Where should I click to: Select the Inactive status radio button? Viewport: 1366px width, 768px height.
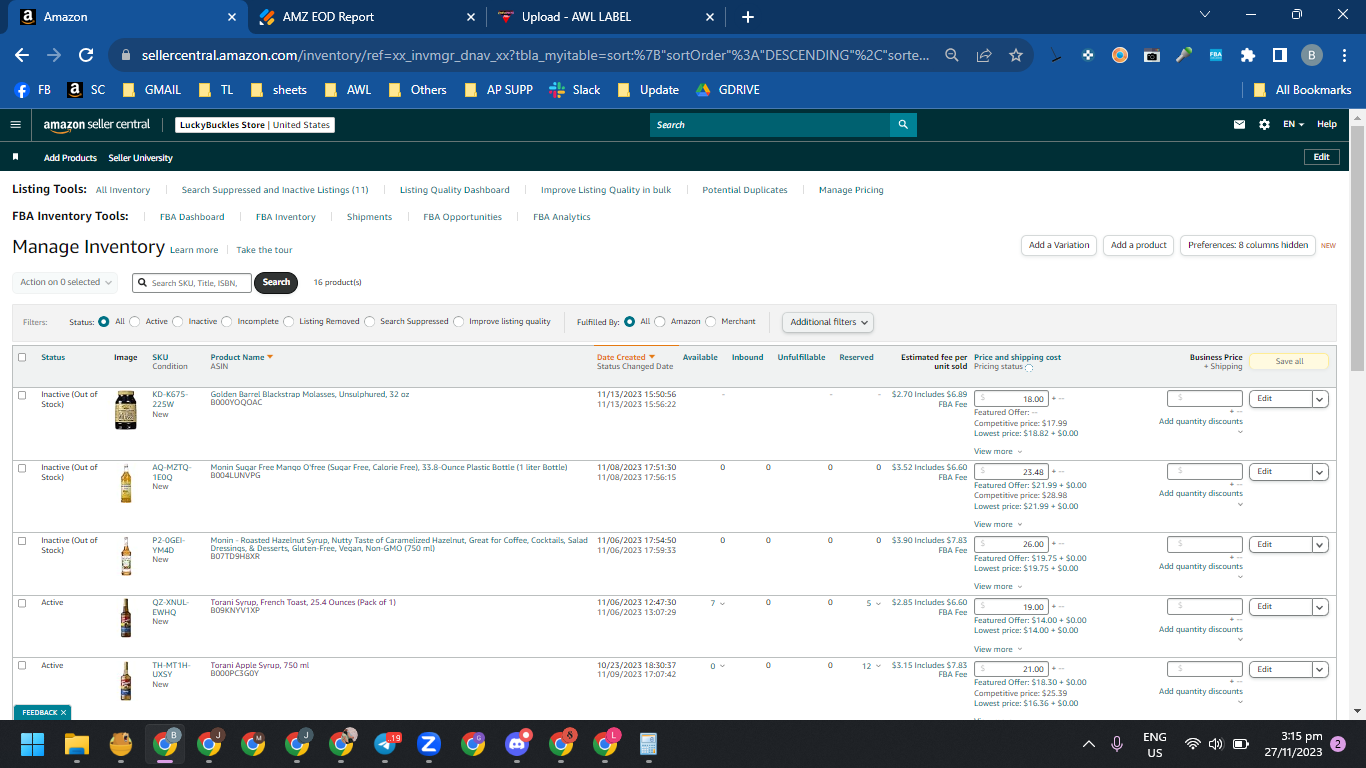coord(178,322)
